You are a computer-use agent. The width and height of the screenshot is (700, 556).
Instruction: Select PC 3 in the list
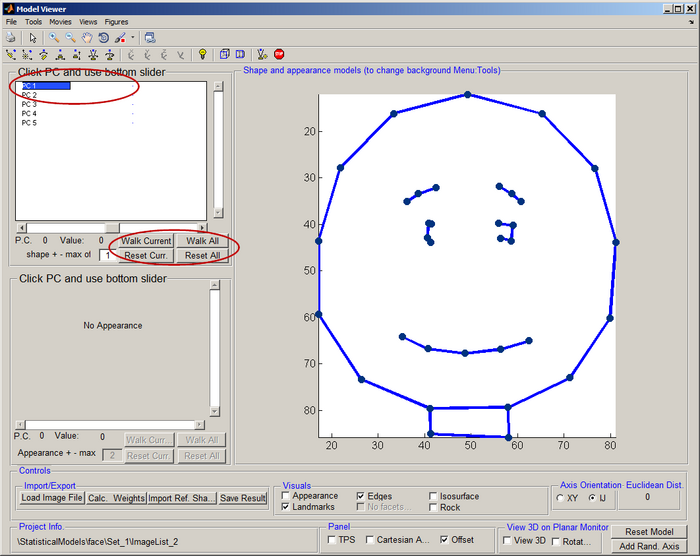(29, 104)
